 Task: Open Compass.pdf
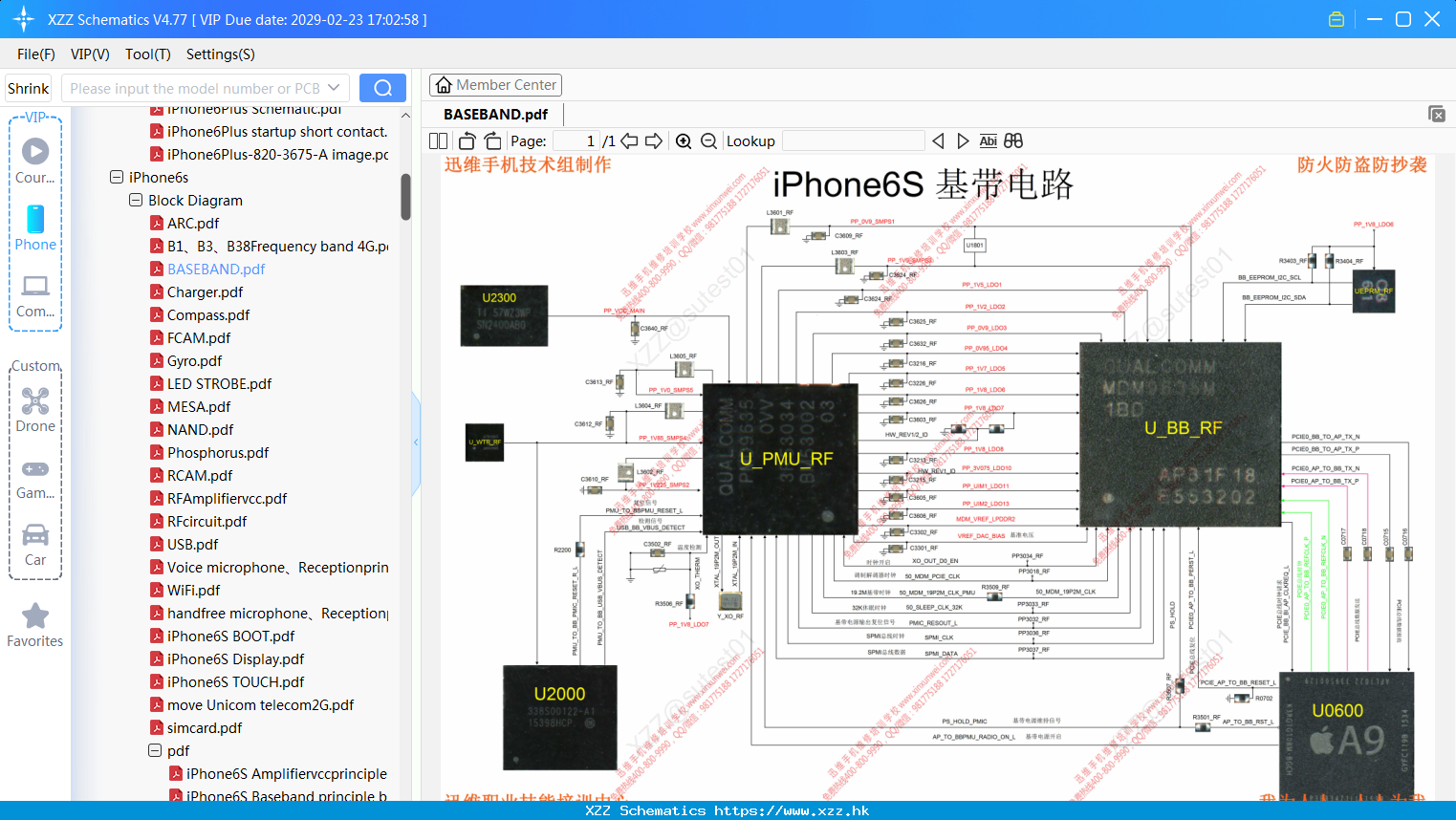click(x=208, y=314)
